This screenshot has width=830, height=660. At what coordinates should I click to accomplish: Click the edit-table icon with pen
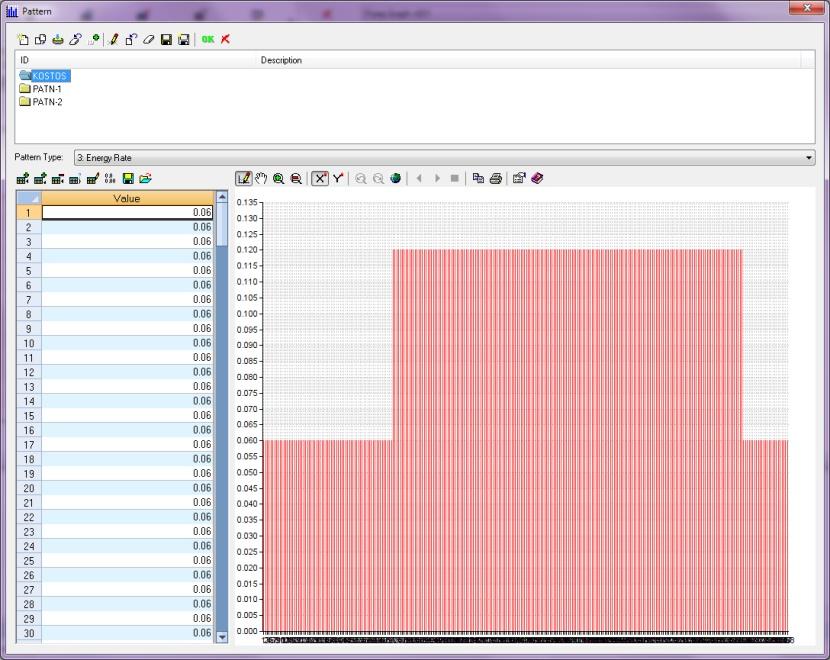93,179
